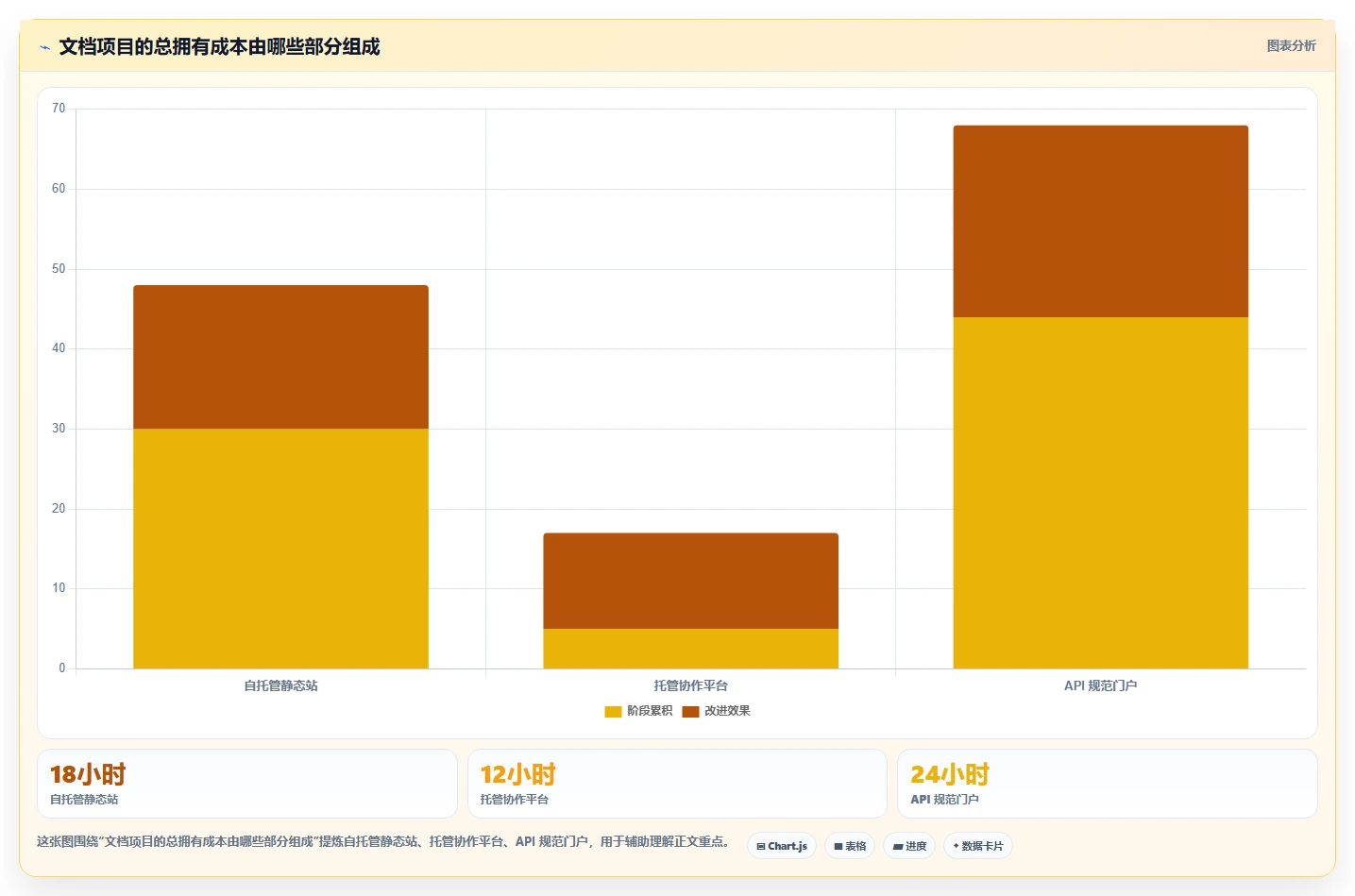Click the y-axis value 70
1355x896 pixels.
pyautogui.click(x=59, y=109)
